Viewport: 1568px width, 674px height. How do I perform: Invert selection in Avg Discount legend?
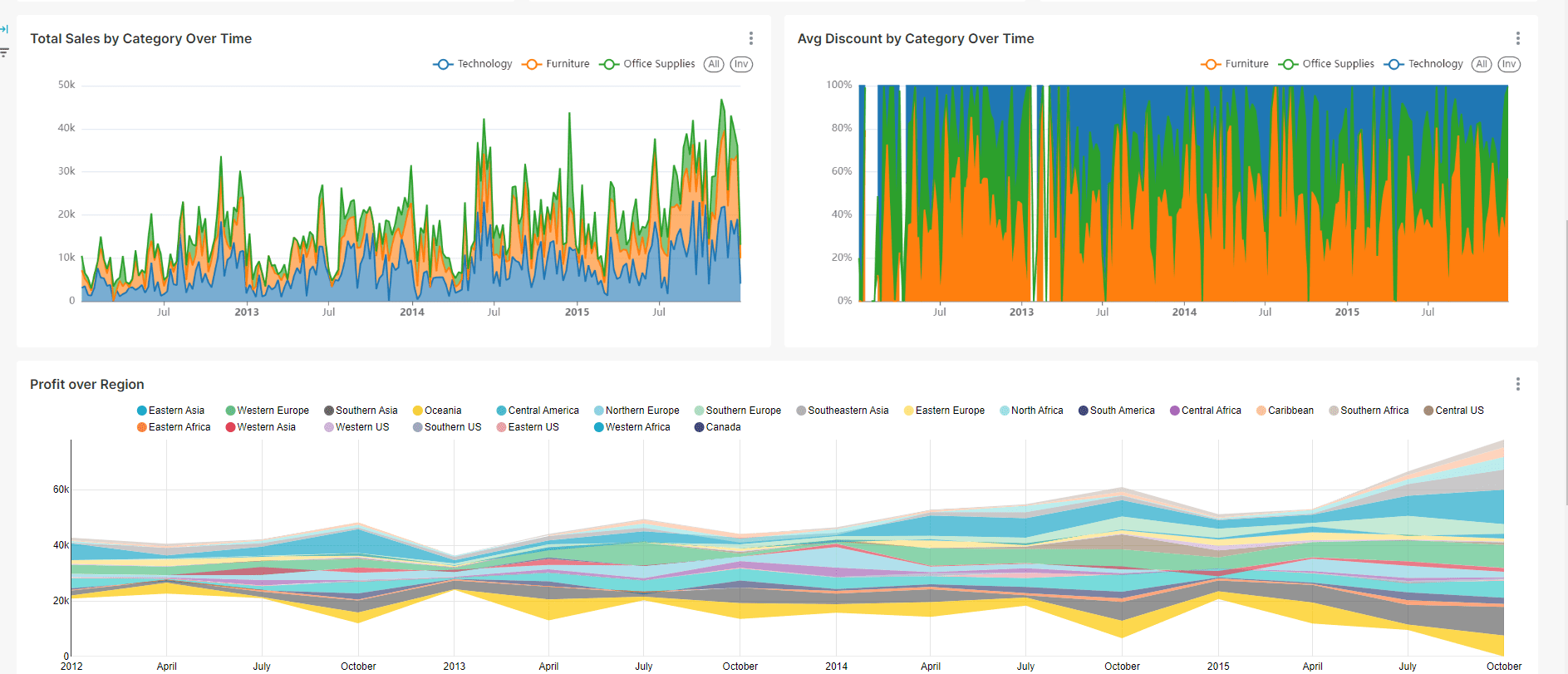1509,64
